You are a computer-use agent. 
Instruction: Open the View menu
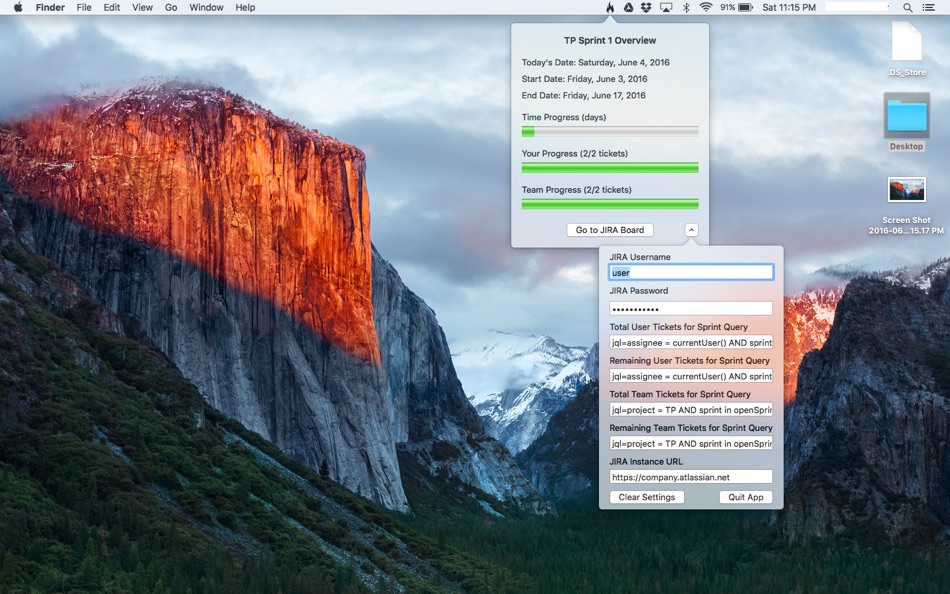[x=142, y=7]
